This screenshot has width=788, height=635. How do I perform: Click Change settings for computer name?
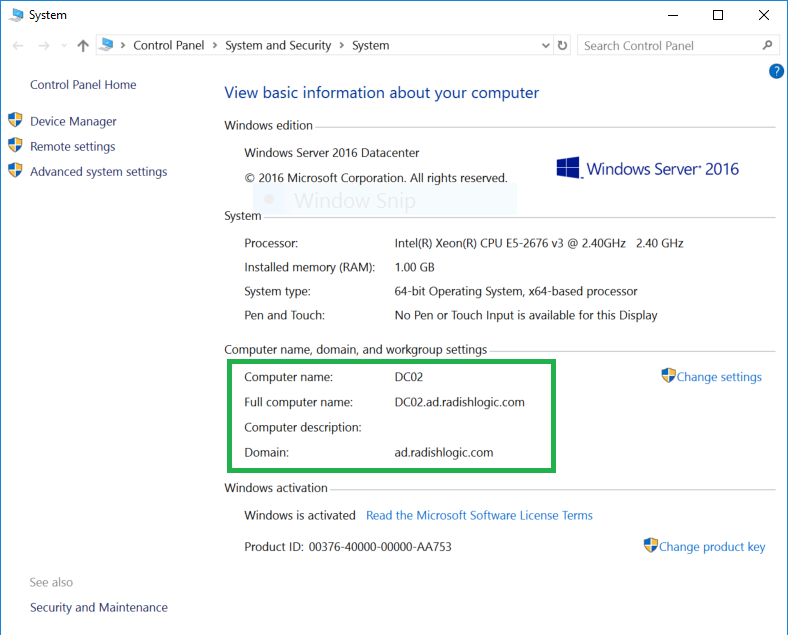click(x=719, y=377)
